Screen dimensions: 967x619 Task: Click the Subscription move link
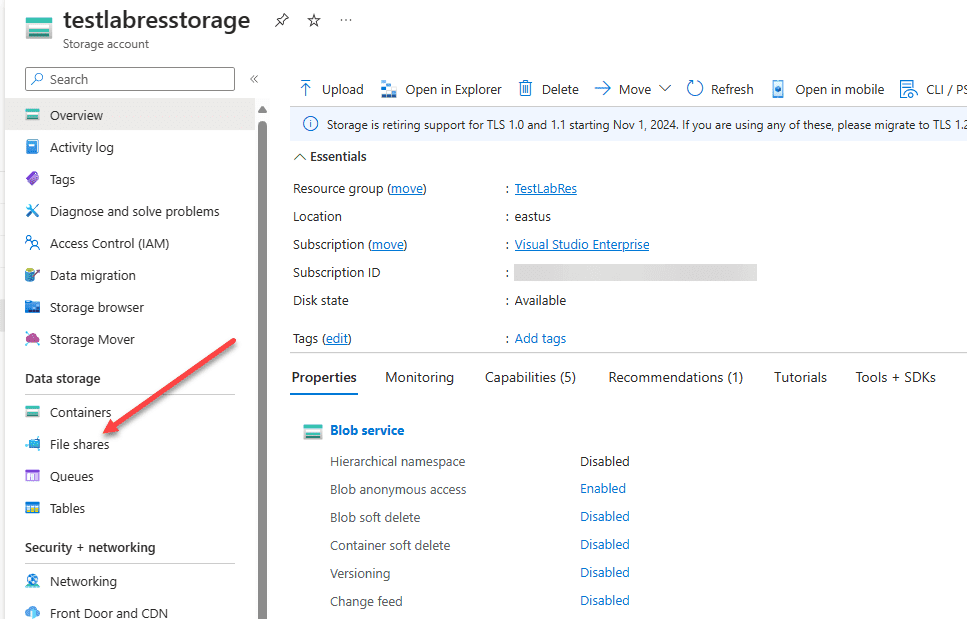[x=388, y=245]
